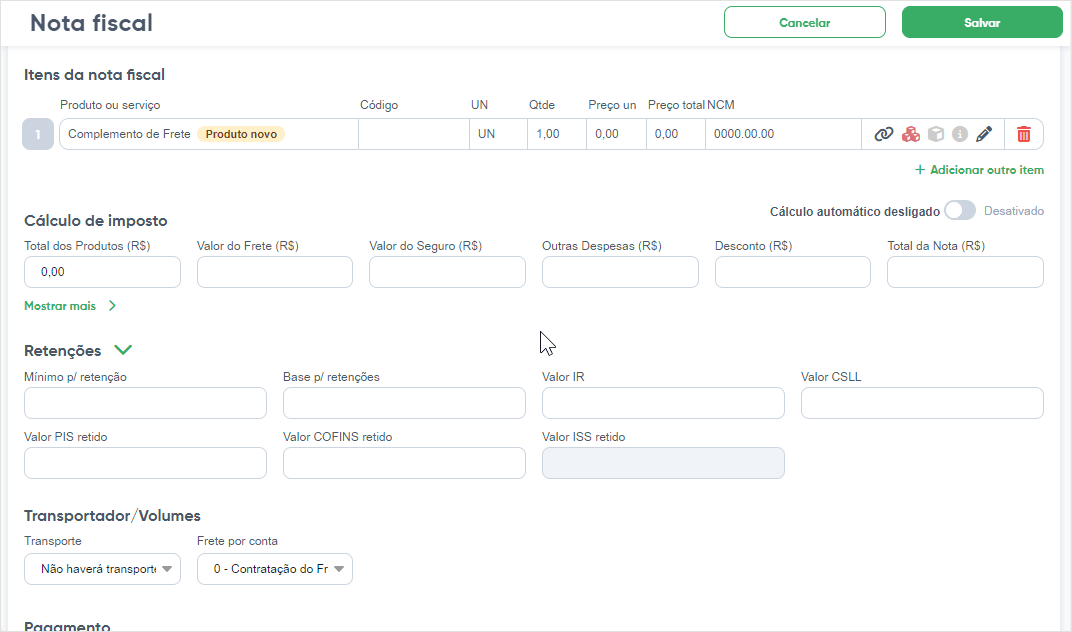Delete item with red trash icon

pos(1023,134)
